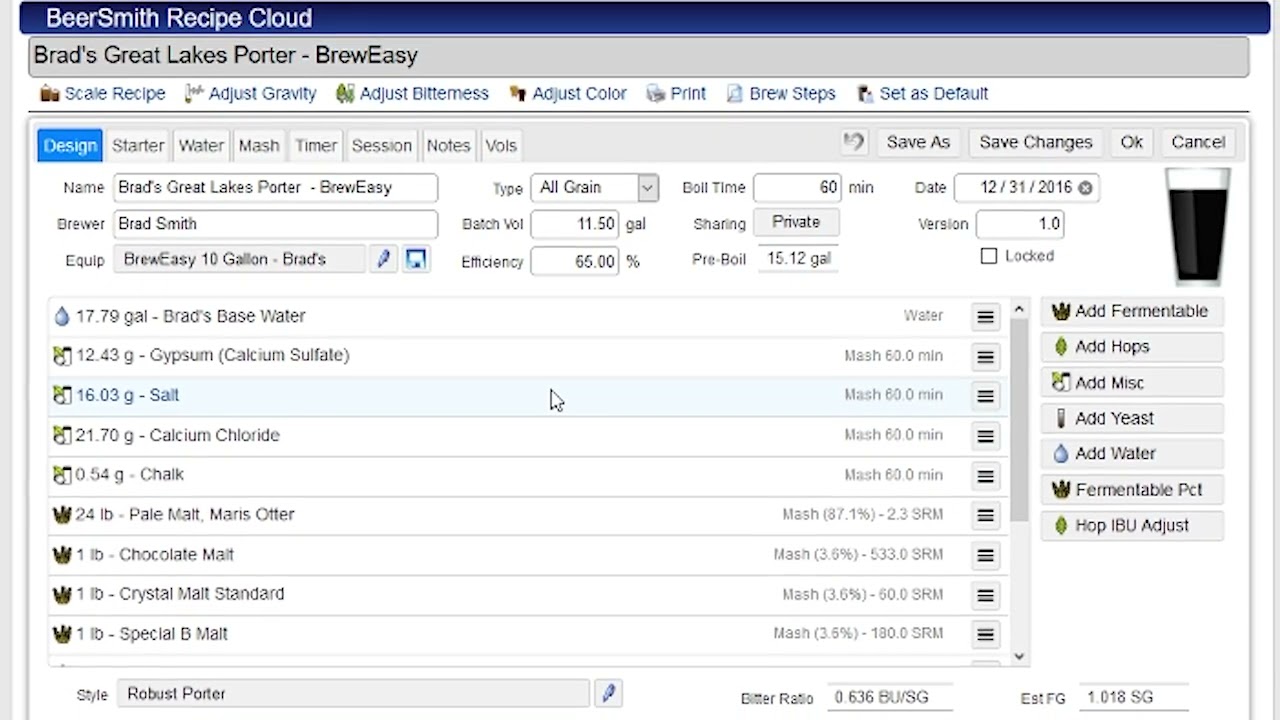Click Add Fermentable button
This screenshot has height=720, width=1280.
point(1131,311)
